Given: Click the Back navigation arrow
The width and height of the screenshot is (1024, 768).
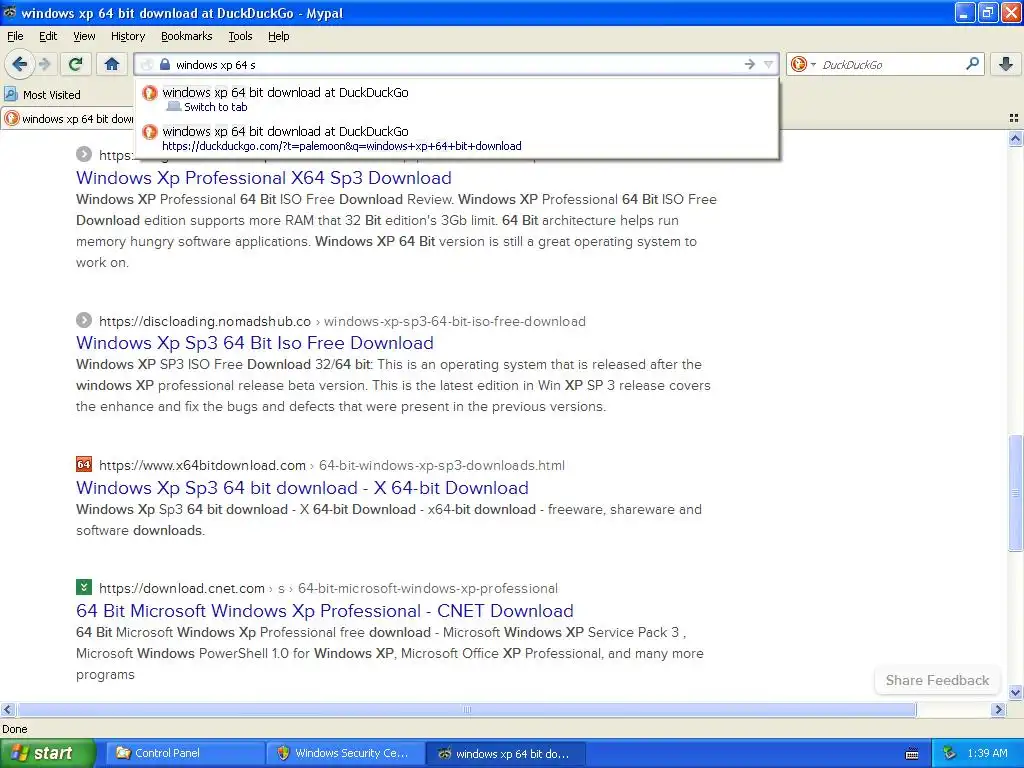Looking at the screenshot, I should 19,64.
